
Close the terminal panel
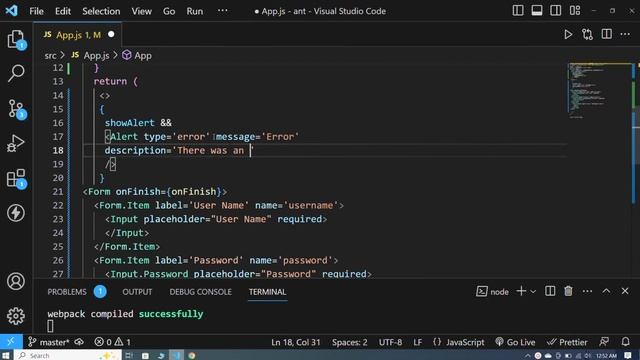(625, 291)
